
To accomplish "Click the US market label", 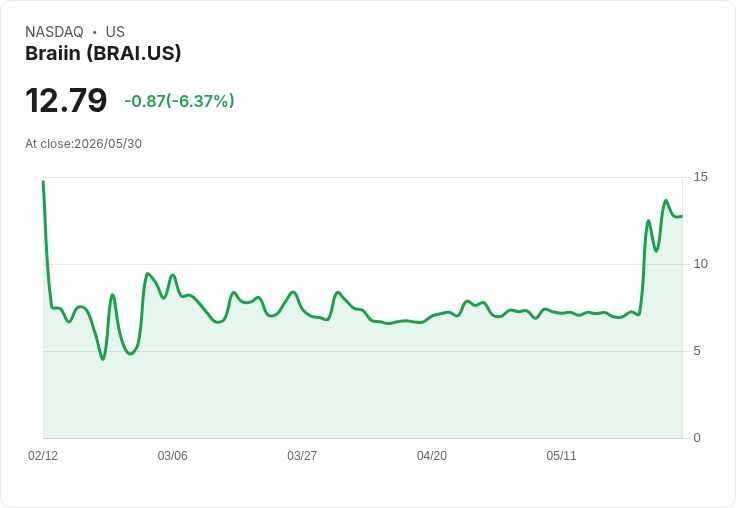I will 115,32.
